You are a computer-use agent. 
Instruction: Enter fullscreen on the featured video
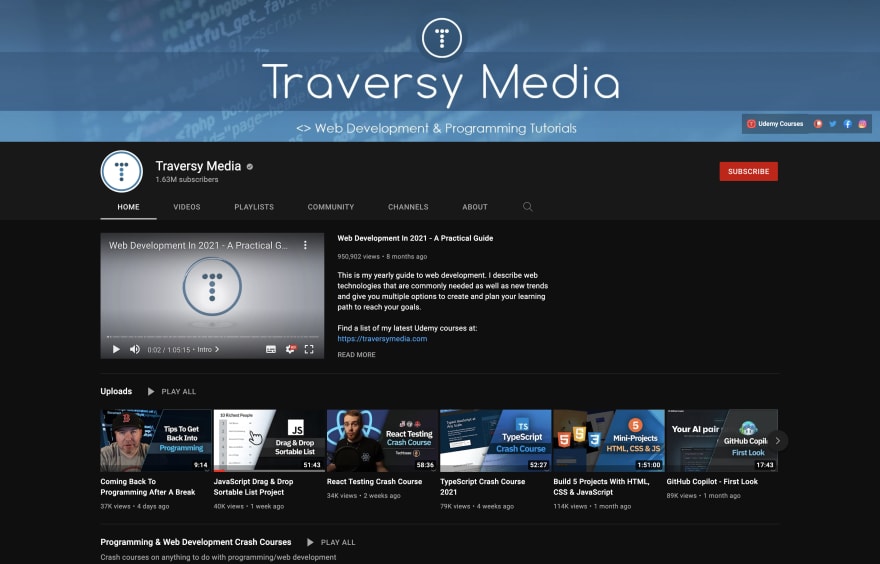point(309,349)
